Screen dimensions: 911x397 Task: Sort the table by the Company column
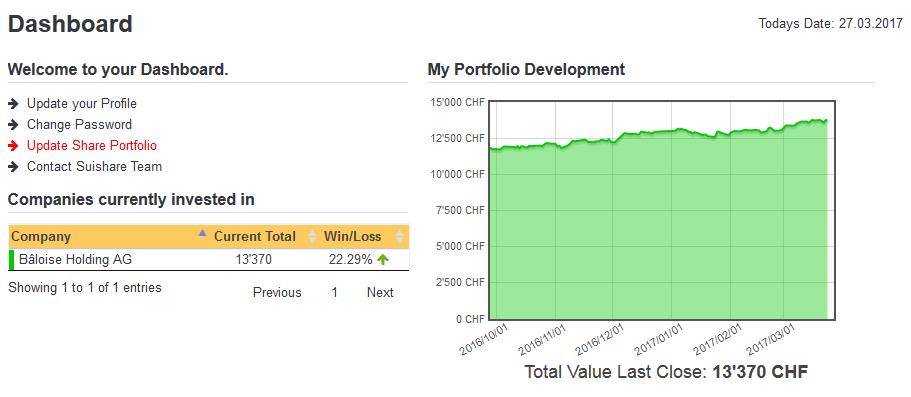(41, 237)
